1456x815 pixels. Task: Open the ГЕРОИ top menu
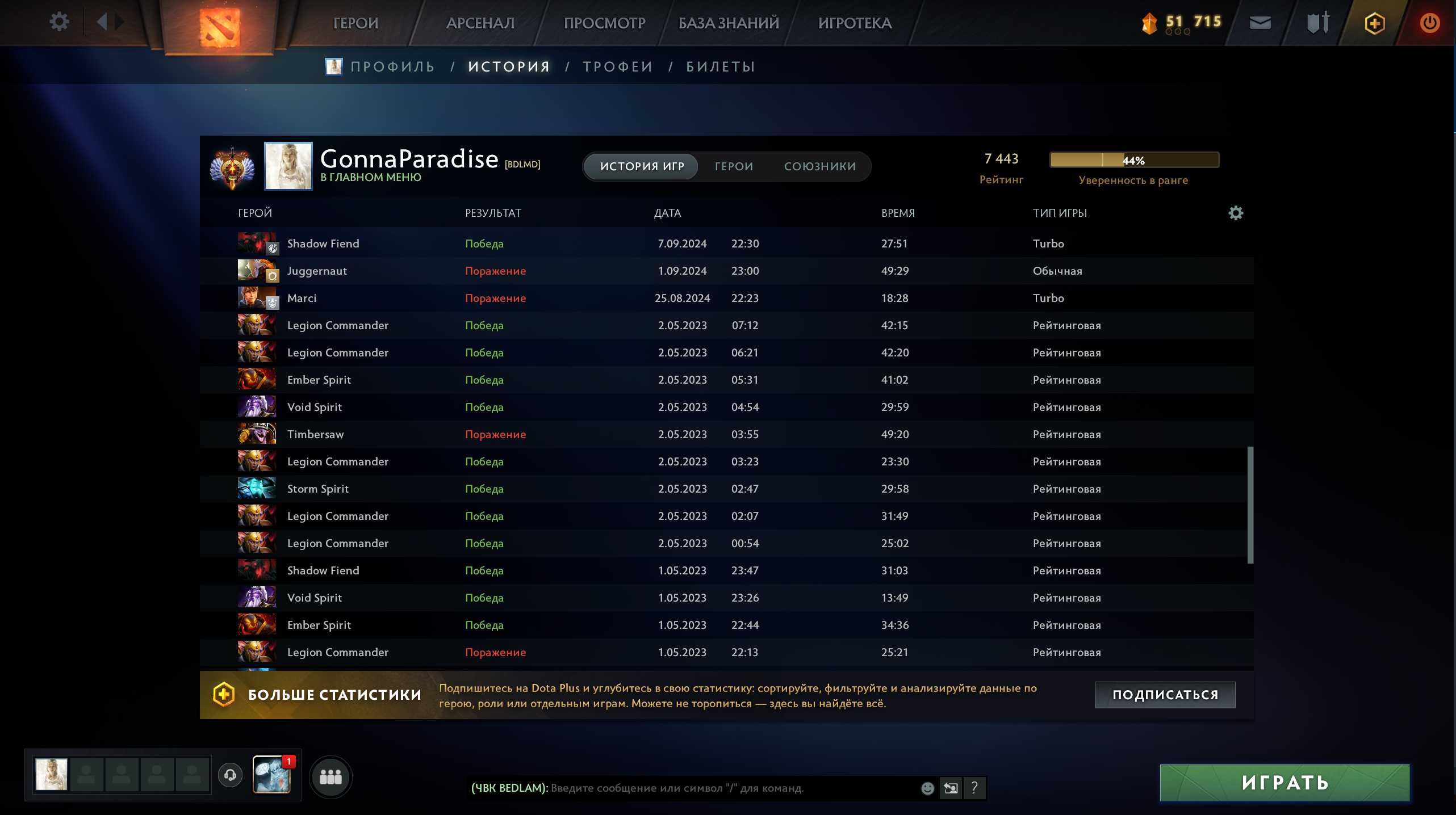point(355,23)
